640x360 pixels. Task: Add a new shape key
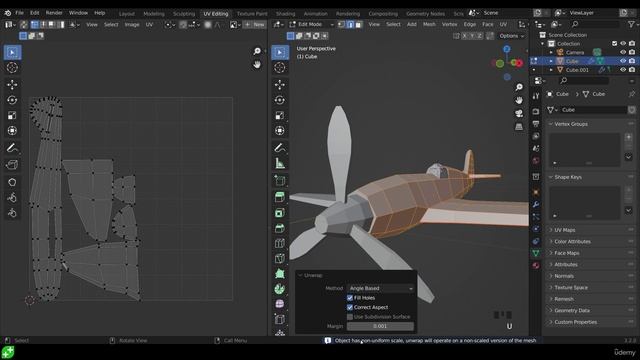coord(628,190)
